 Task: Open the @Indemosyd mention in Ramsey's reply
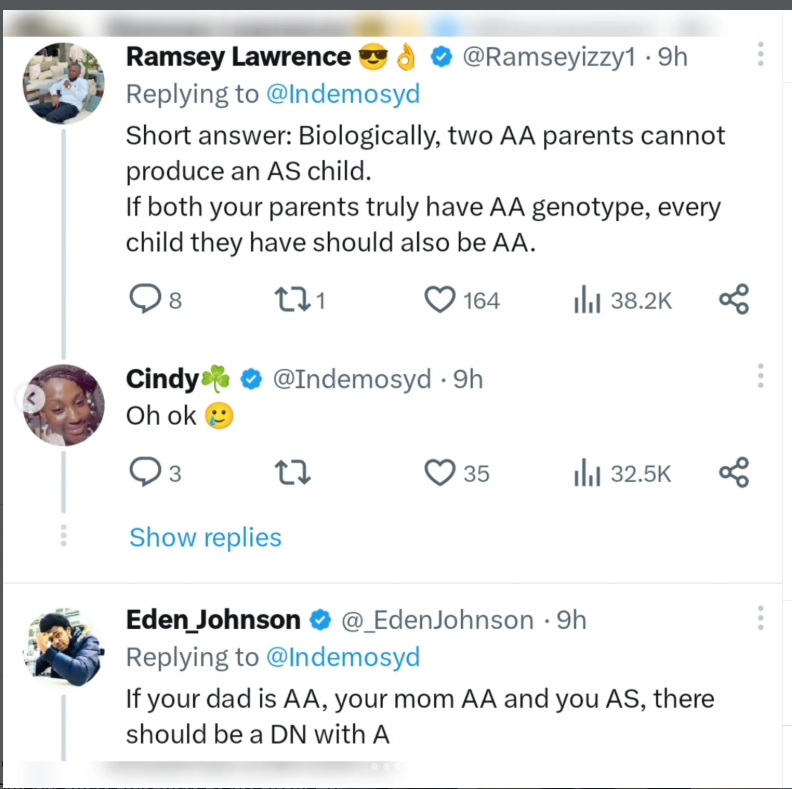tap(341, 95)
